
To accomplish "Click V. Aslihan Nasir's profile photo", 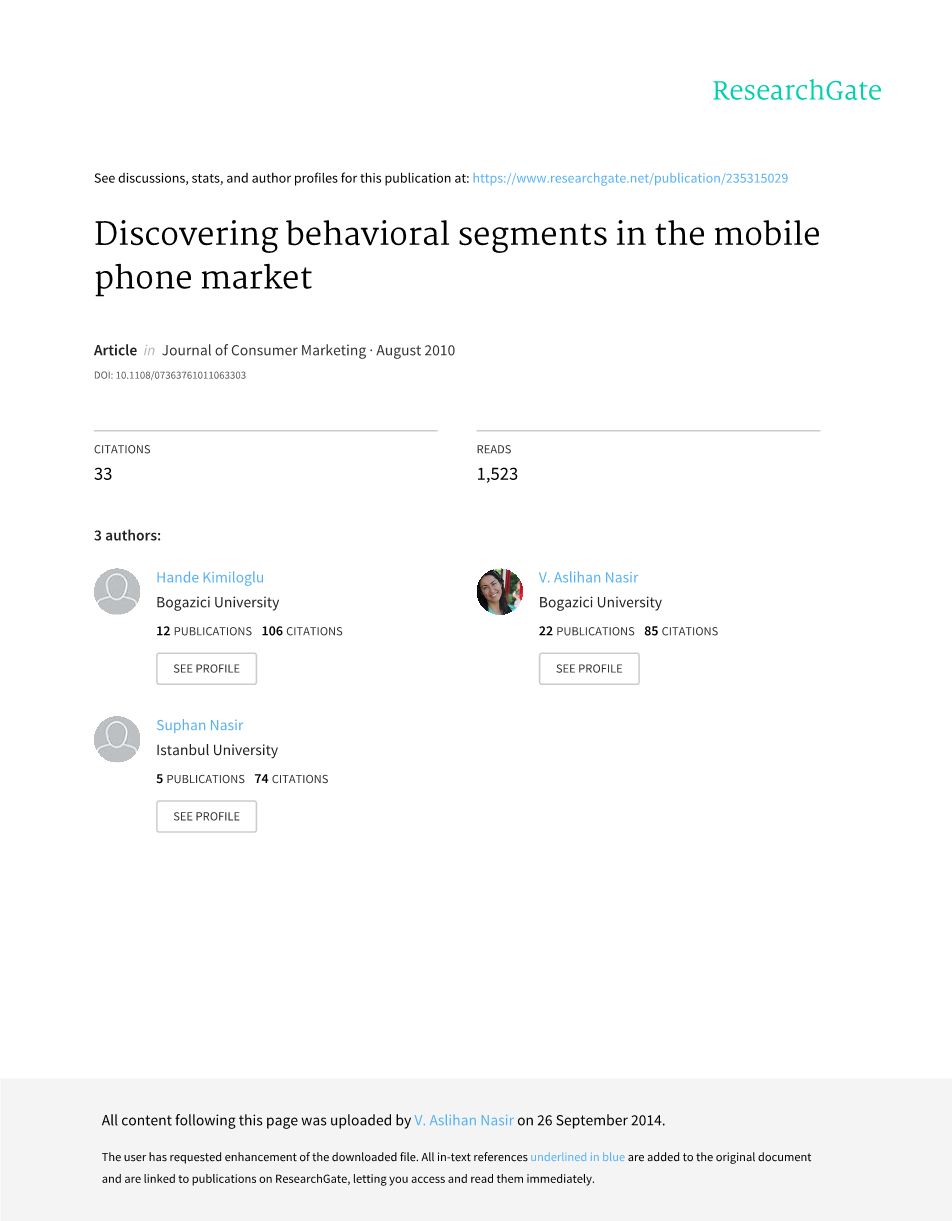I will [x=500, y=592].
